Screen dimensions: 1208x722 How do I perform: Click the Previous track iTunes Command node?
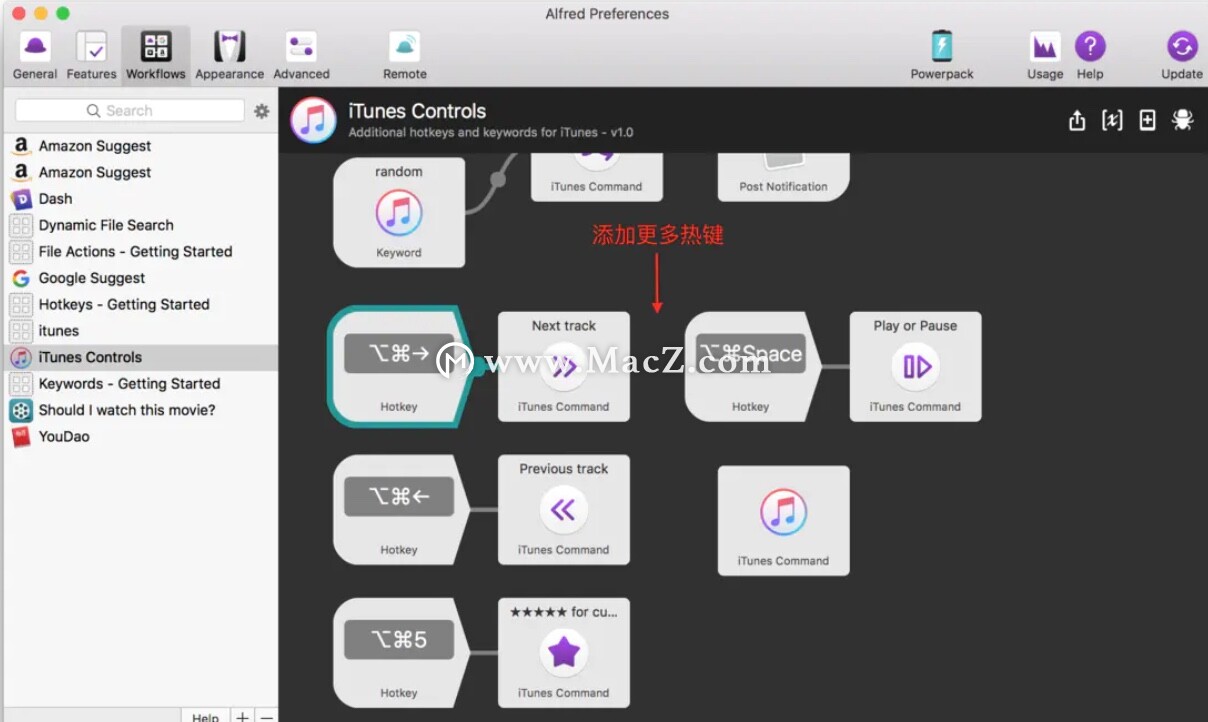pyautogui.click(x=564, y=510)
